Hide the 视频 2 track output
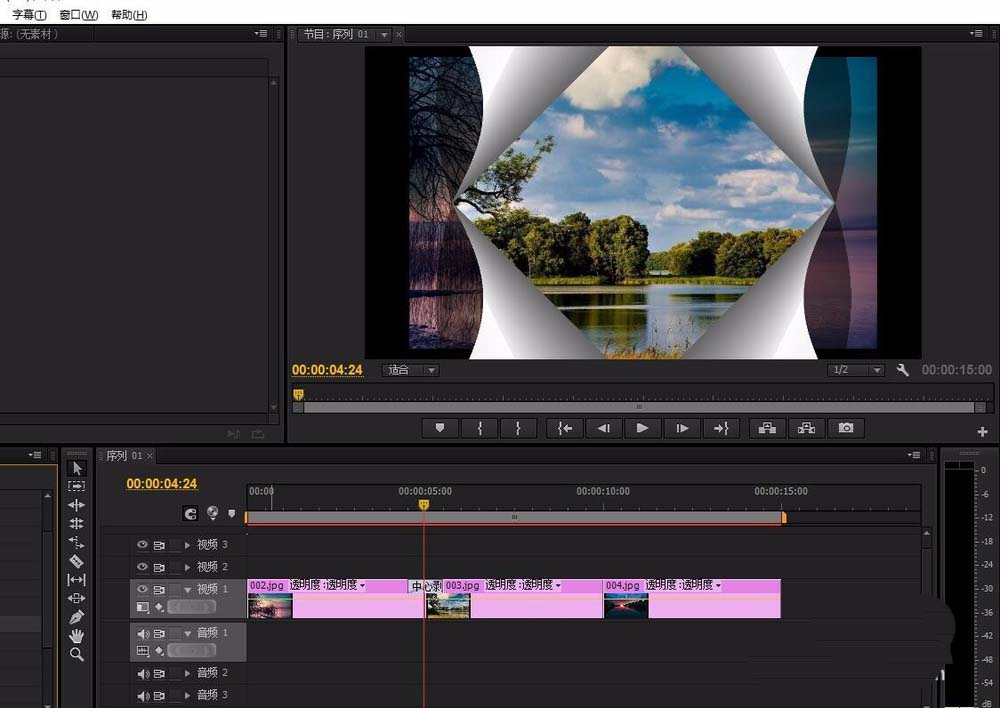Viewport: 1000px width, 708px height. pos(142,566)
